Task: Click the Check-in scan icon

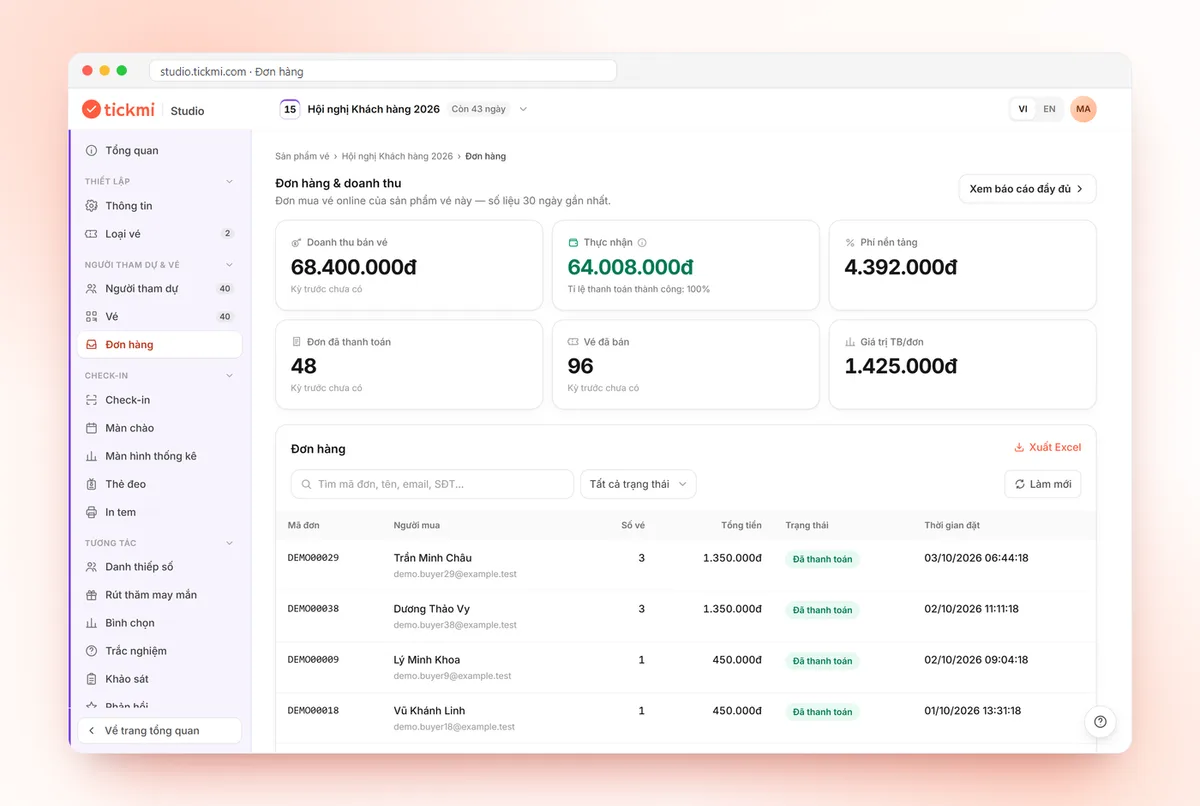Action: point(92,400)
